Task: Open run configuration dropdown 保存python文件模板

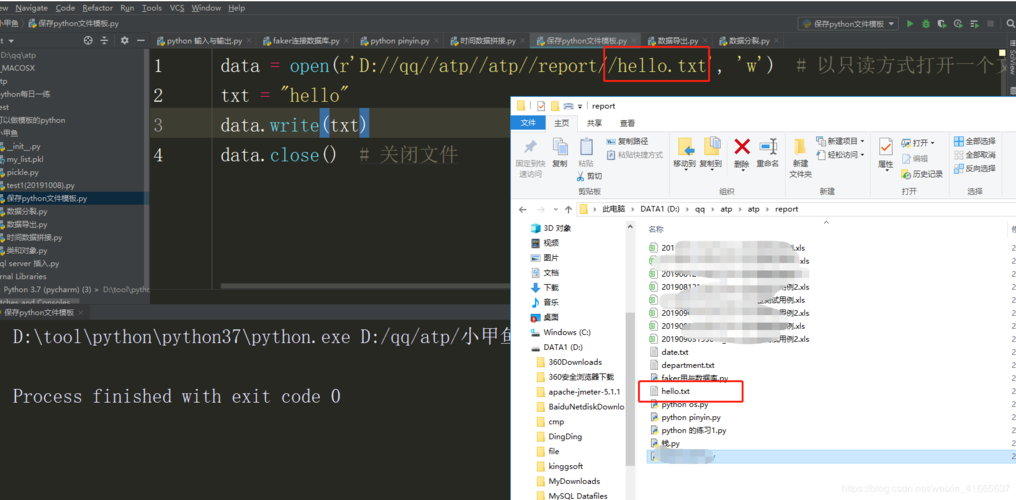Action: tap(848, 24)
